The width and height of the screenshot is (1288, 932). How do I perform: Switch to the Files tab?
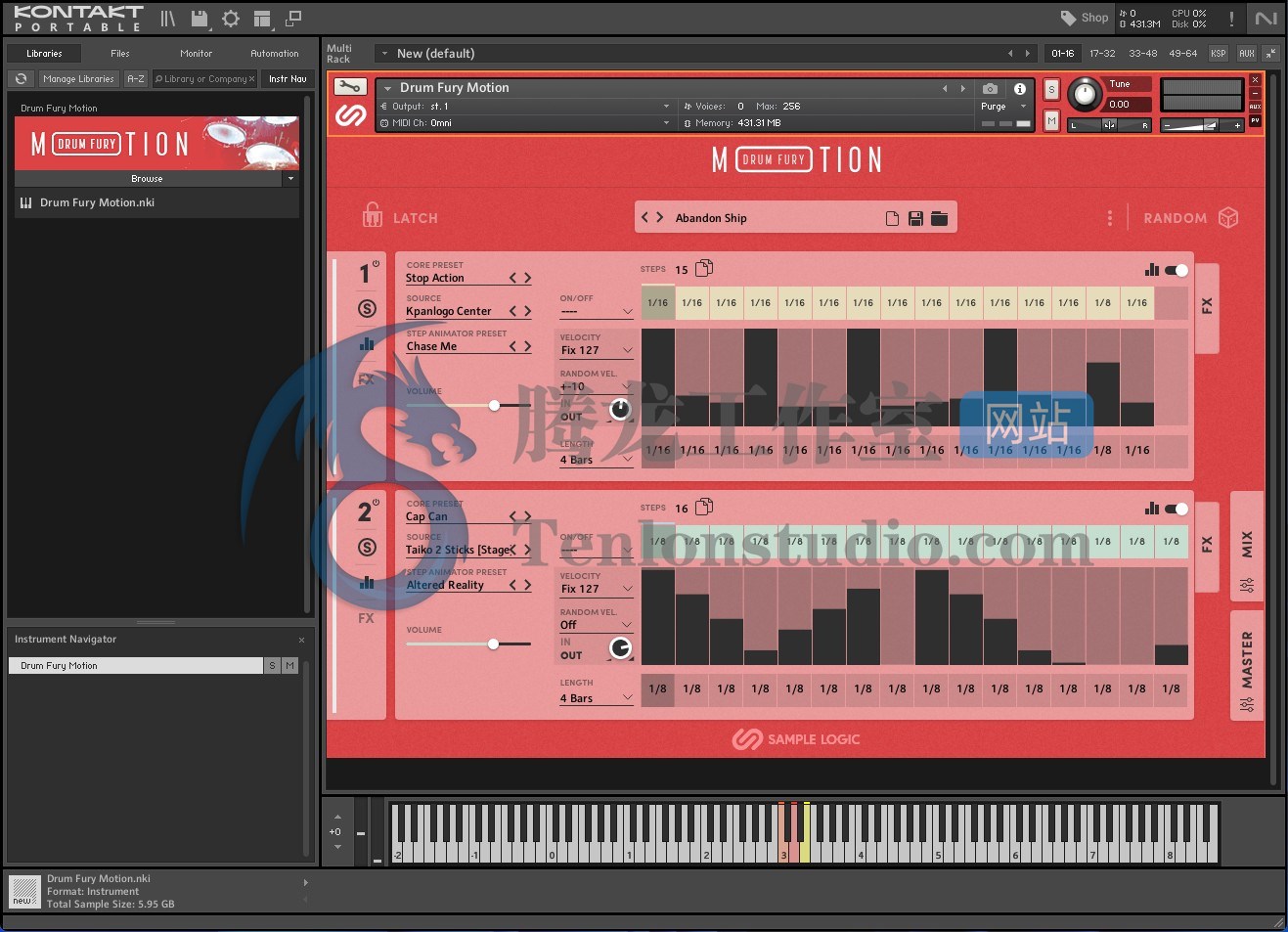click(x=120, y=54)
